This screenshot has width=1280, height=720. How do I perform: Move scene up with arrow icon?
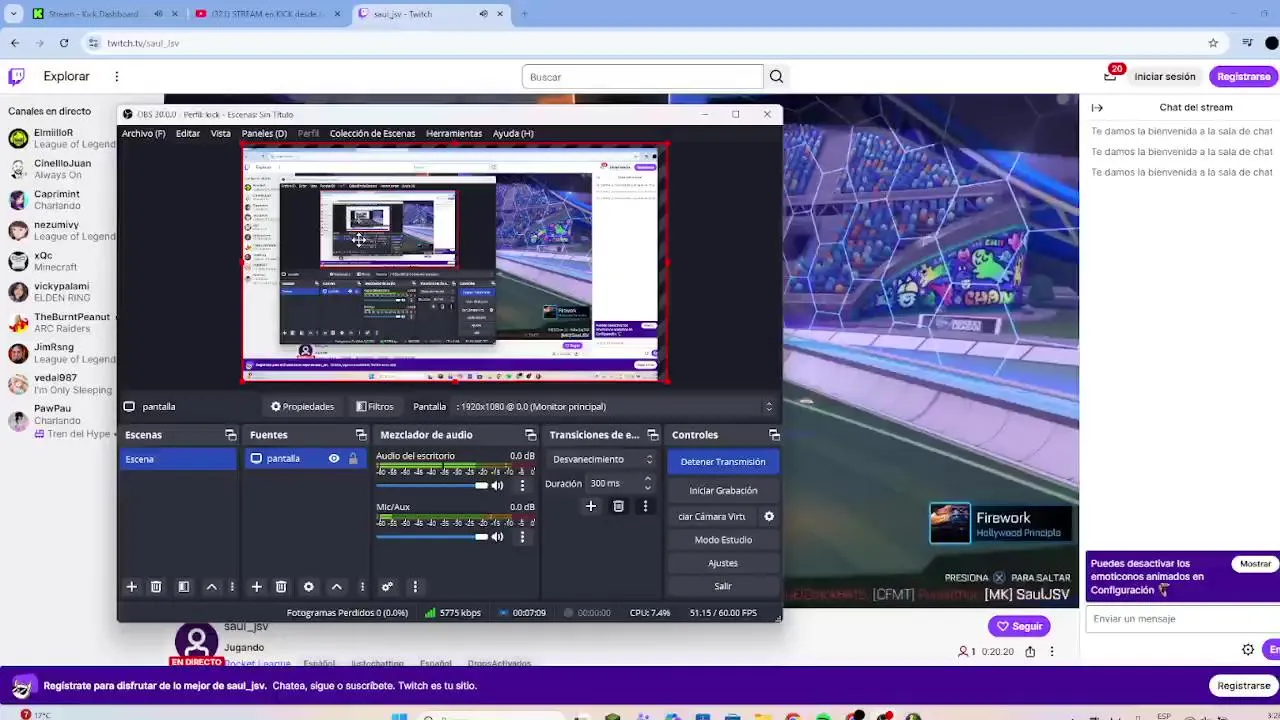click(211, 587)
